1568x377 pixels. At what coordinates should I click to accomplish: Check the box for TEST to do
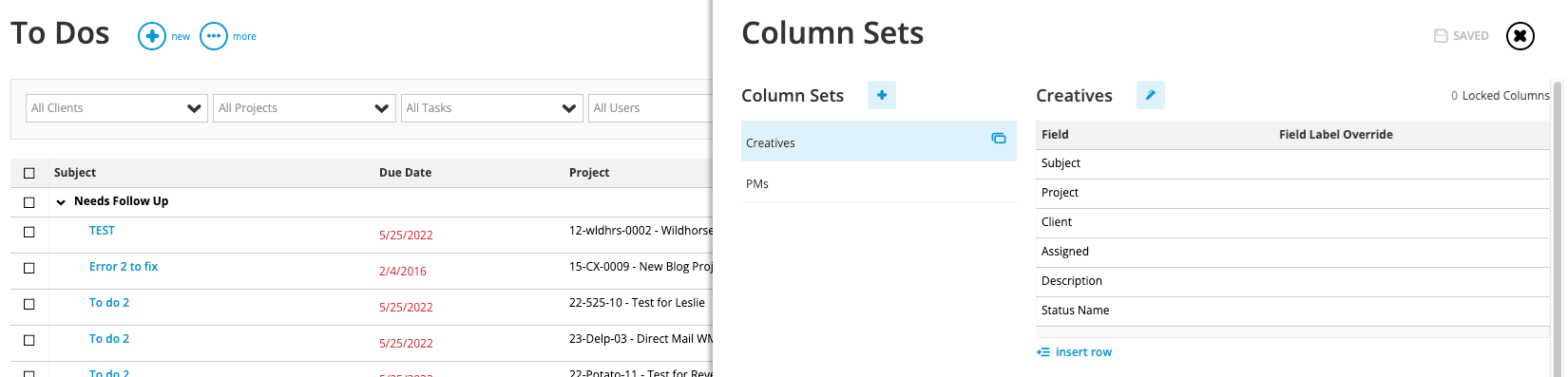pos(29,232)
